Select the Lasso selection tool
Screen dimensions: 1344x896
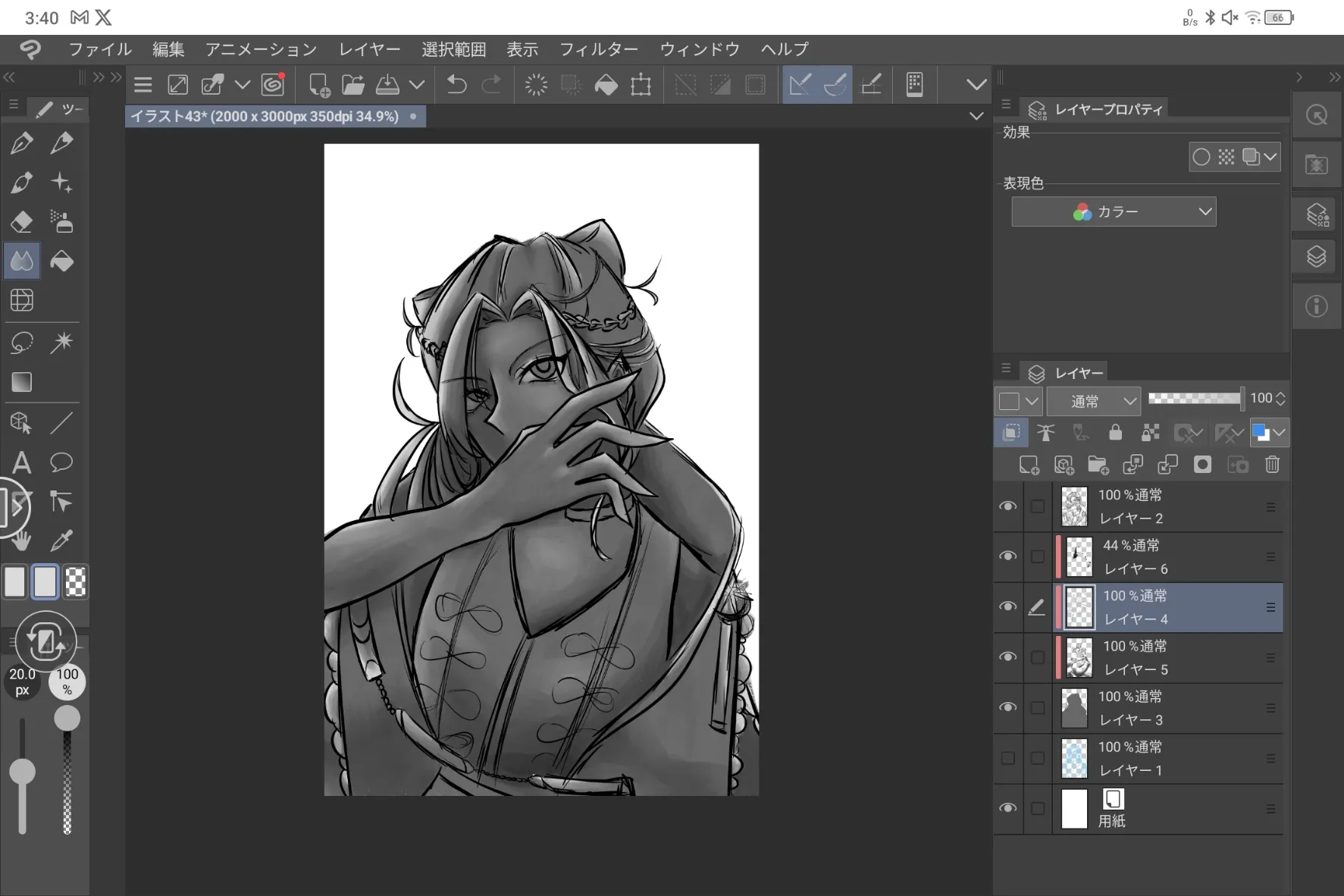click(21, 343)
